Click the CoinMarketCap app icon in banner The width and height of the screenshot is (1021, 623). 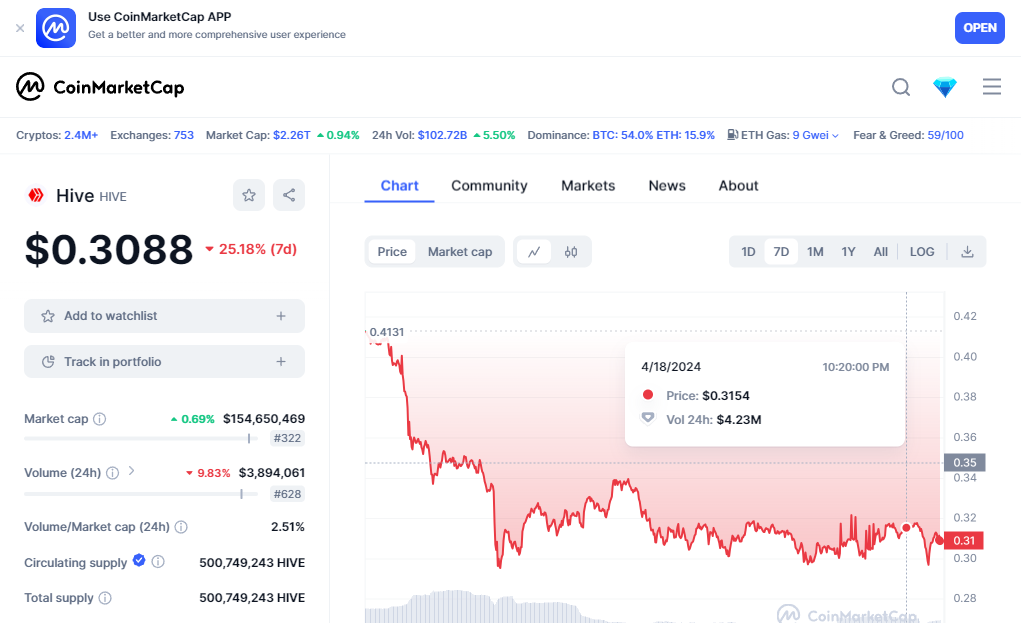(56, 28)
